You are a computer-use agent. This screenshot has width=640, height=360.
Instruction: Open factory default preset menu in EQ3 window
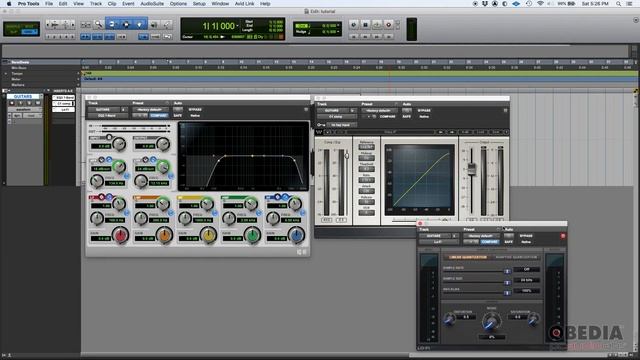pyautogui.click(x=150, y=110)
